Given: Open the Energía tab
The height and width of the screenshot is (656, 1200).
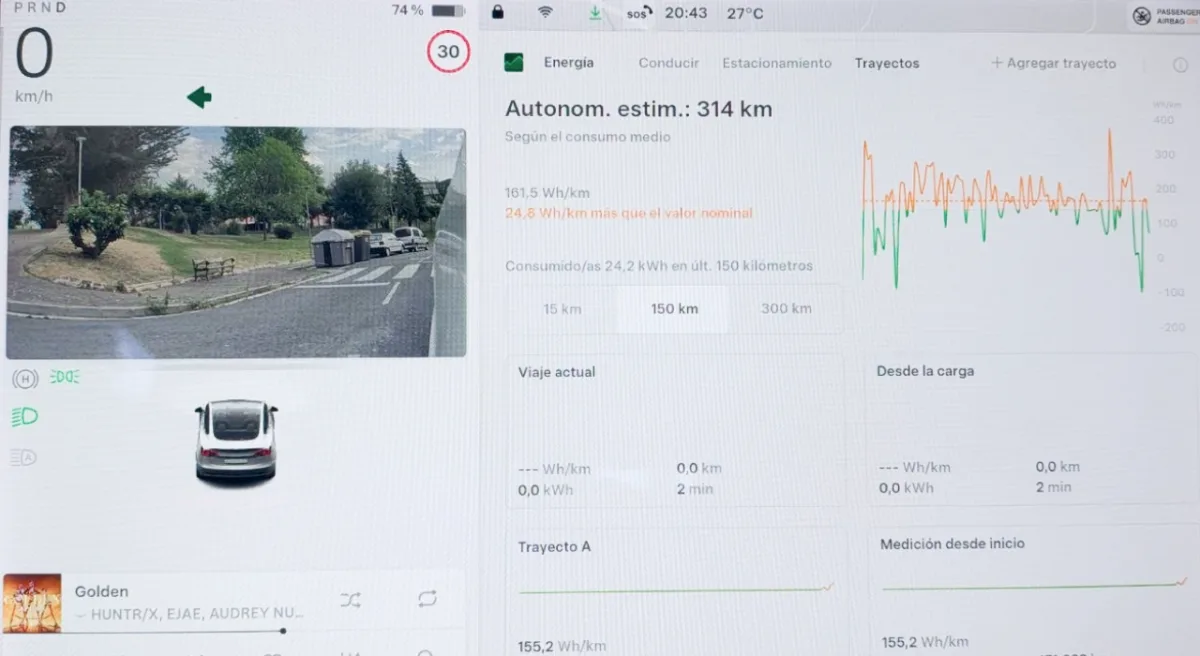Looking at the screenshot, I should [x=568, y=62].
